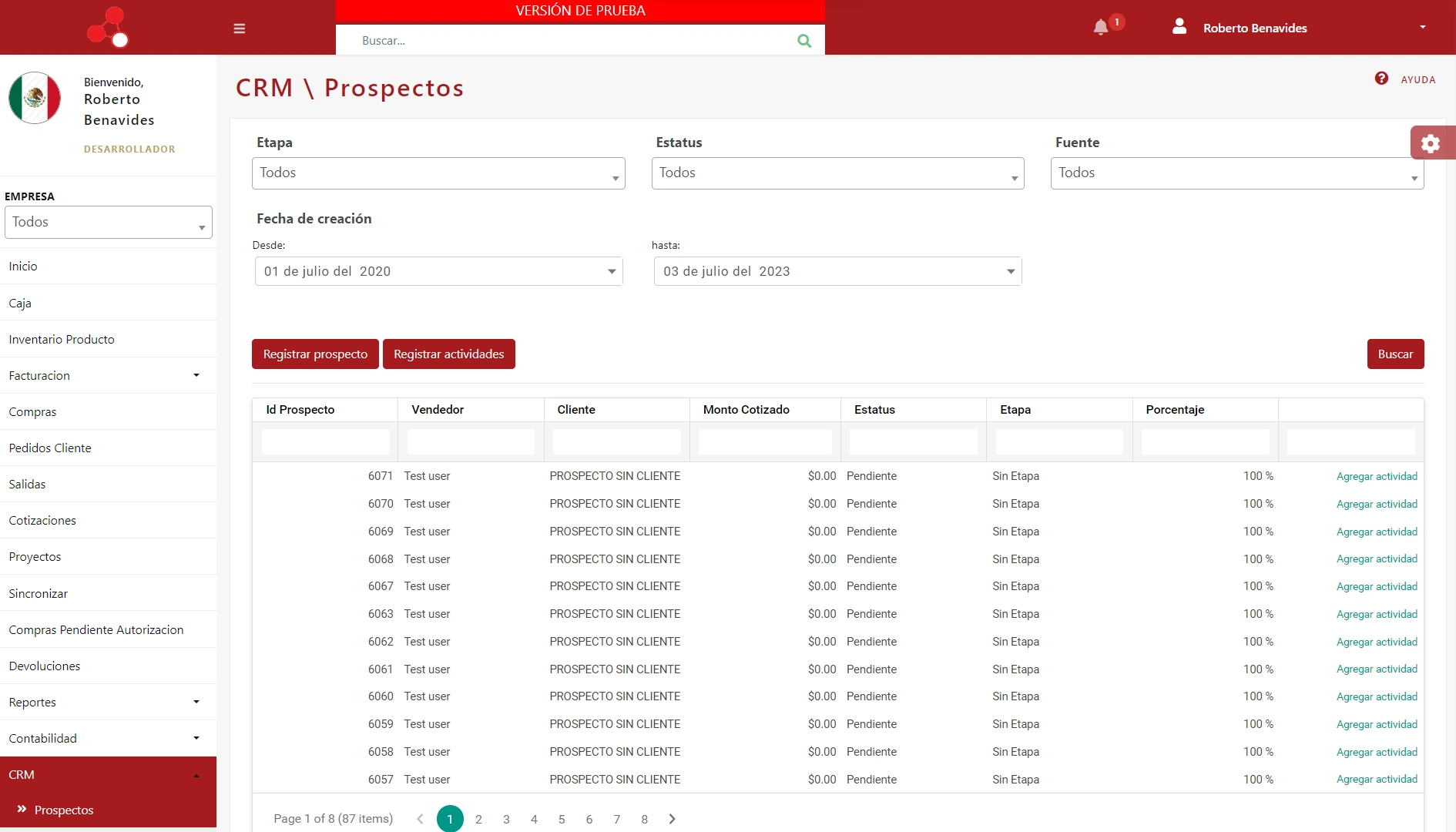Expand the Facturacion menu
1456x832 pixels.
[x=108, y=375]
